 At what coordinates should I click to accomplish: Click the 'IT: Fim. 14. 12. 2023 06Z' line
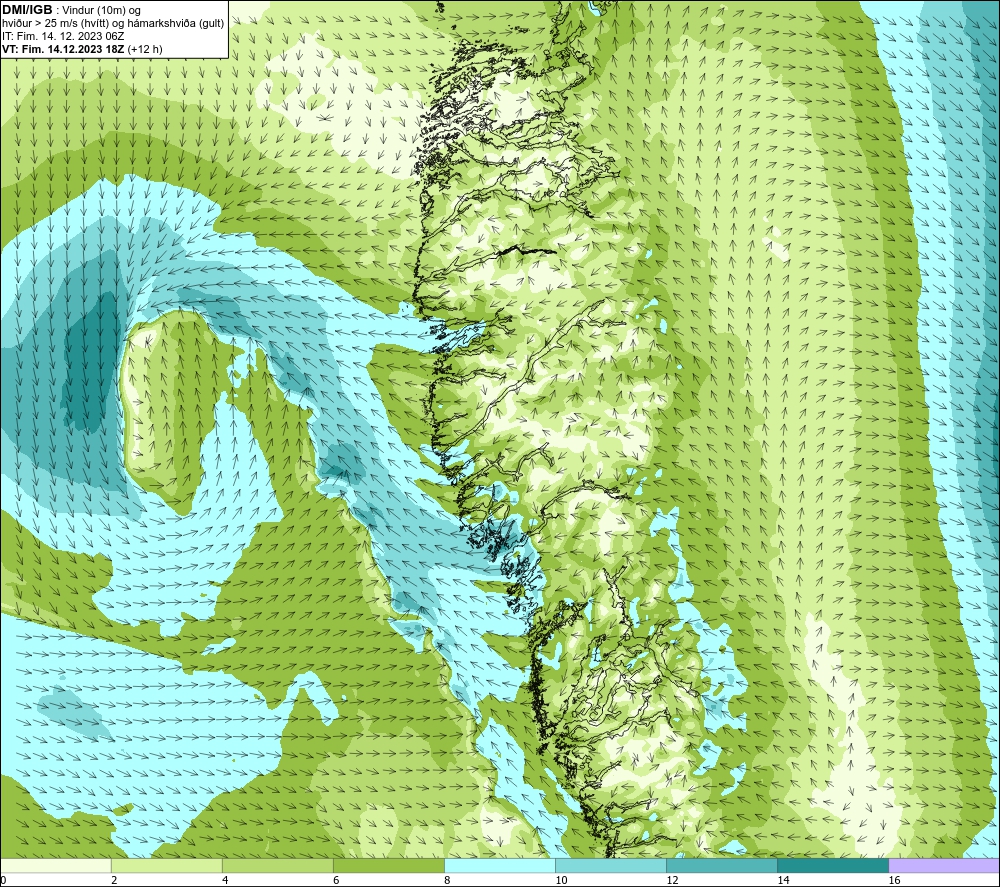pos(63,36)
